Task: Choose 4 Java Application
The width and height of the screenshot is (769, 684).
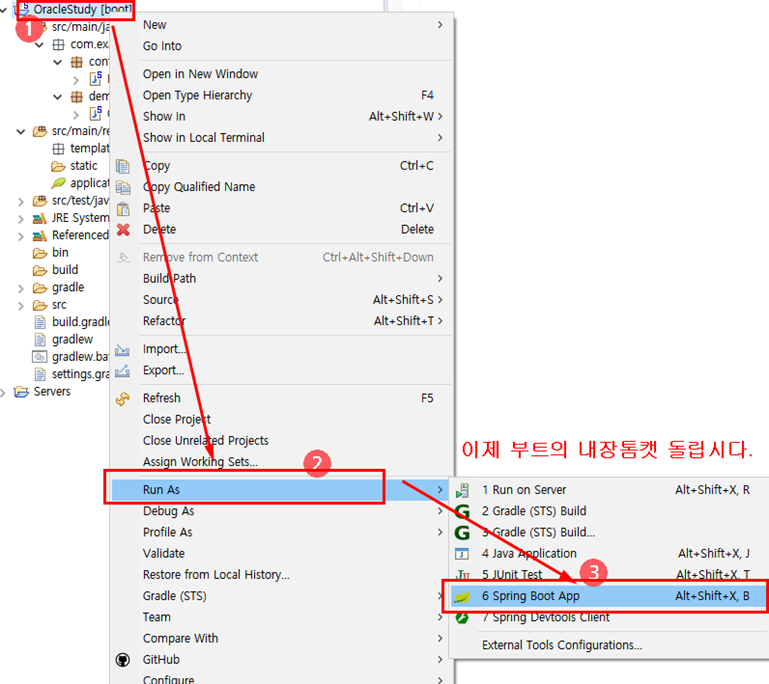Action: click(609, 553)
